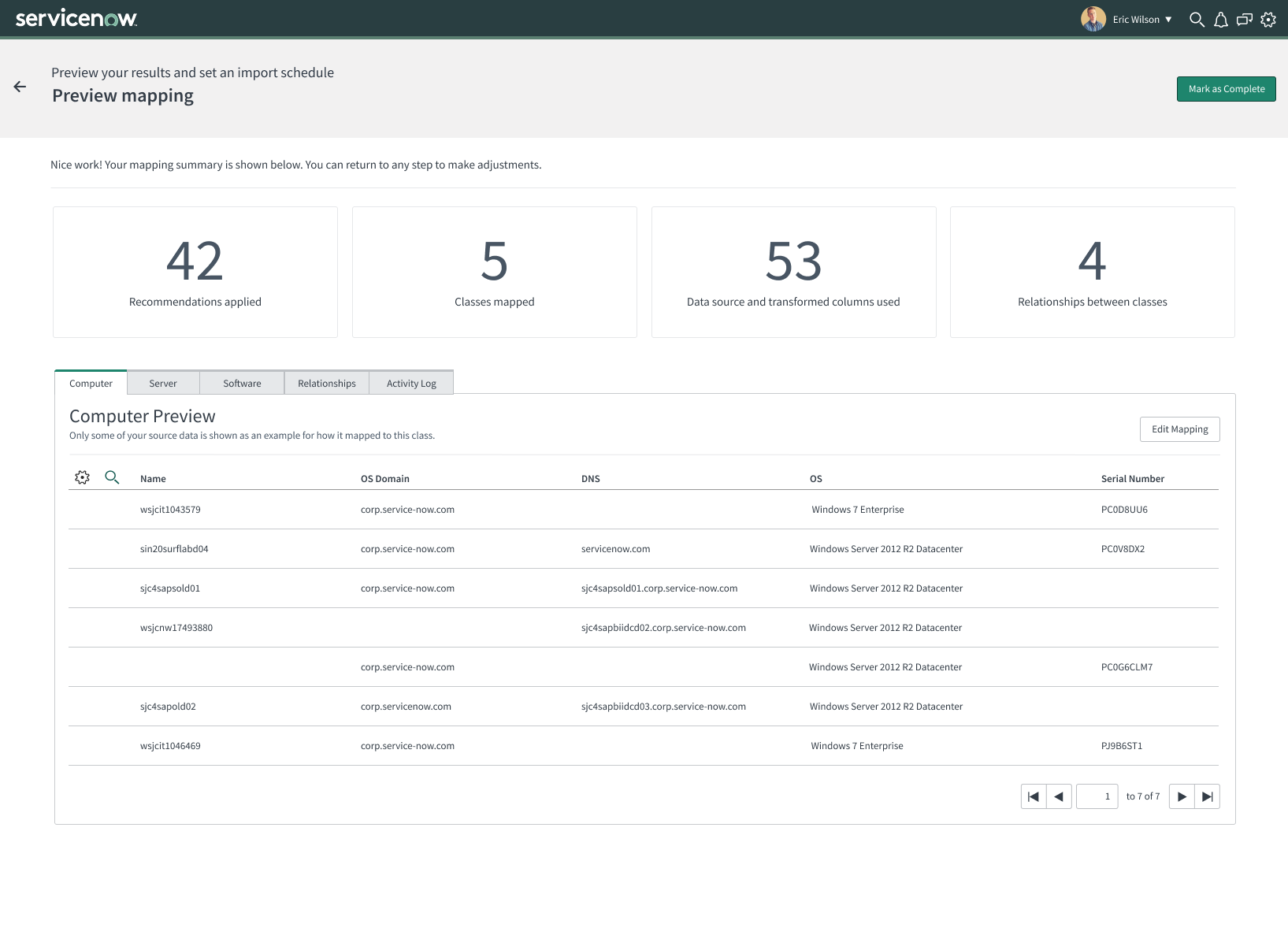This screenshot has height=950, width=1288.
Task: Switch to the Software tab
Action: point(242,383)
